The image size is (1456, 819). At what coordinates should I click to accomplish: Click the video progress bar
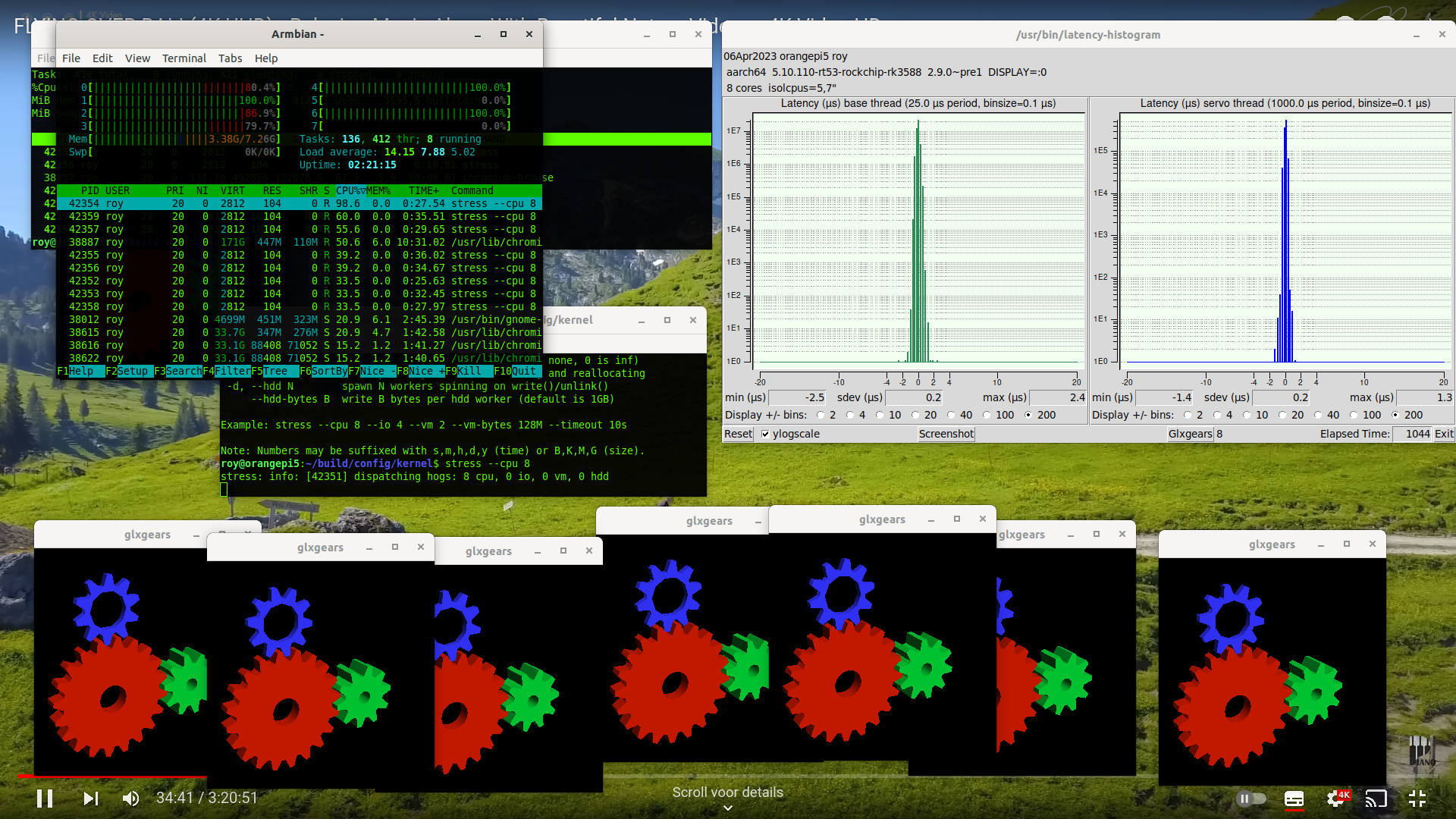[x=728, y=776]
